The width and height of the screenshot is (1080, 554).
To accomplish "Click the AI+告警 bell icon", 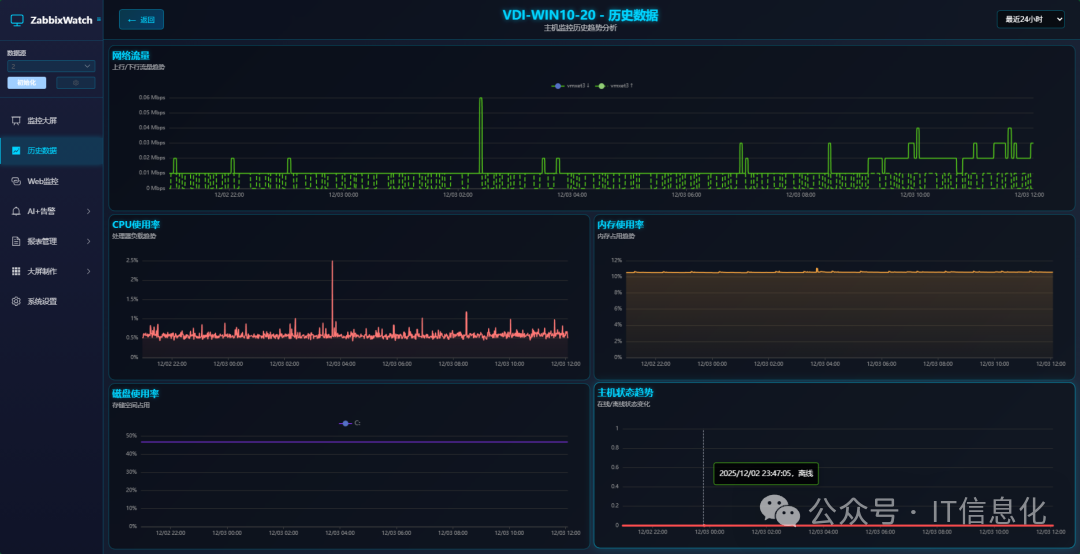I will [16, 211].
